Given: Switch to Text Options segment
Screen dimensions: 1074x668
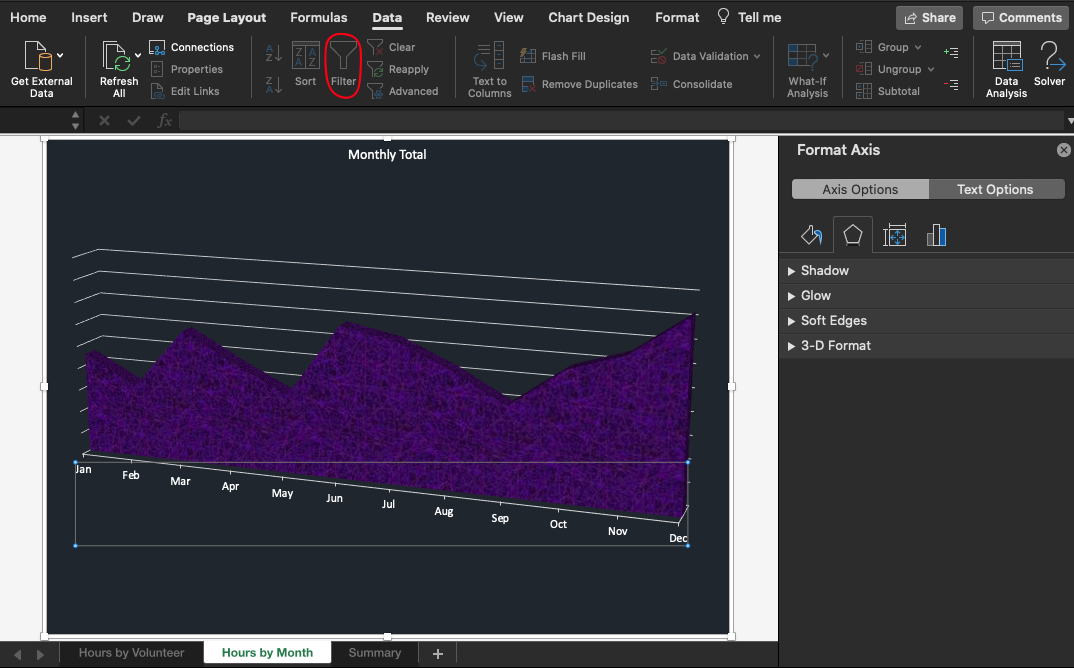Looking at the screenshot, I should point(995,189).
